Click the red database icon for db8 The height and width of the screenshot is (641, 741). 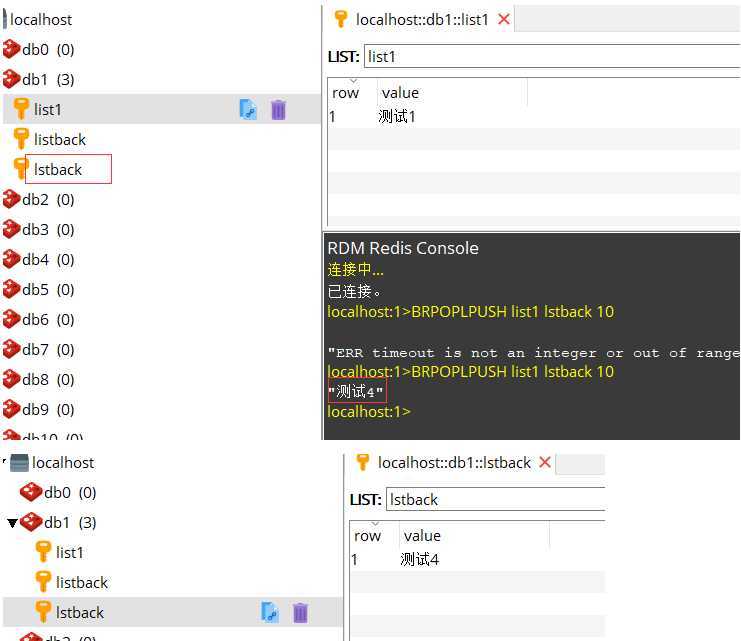click(x=11, y=379)
